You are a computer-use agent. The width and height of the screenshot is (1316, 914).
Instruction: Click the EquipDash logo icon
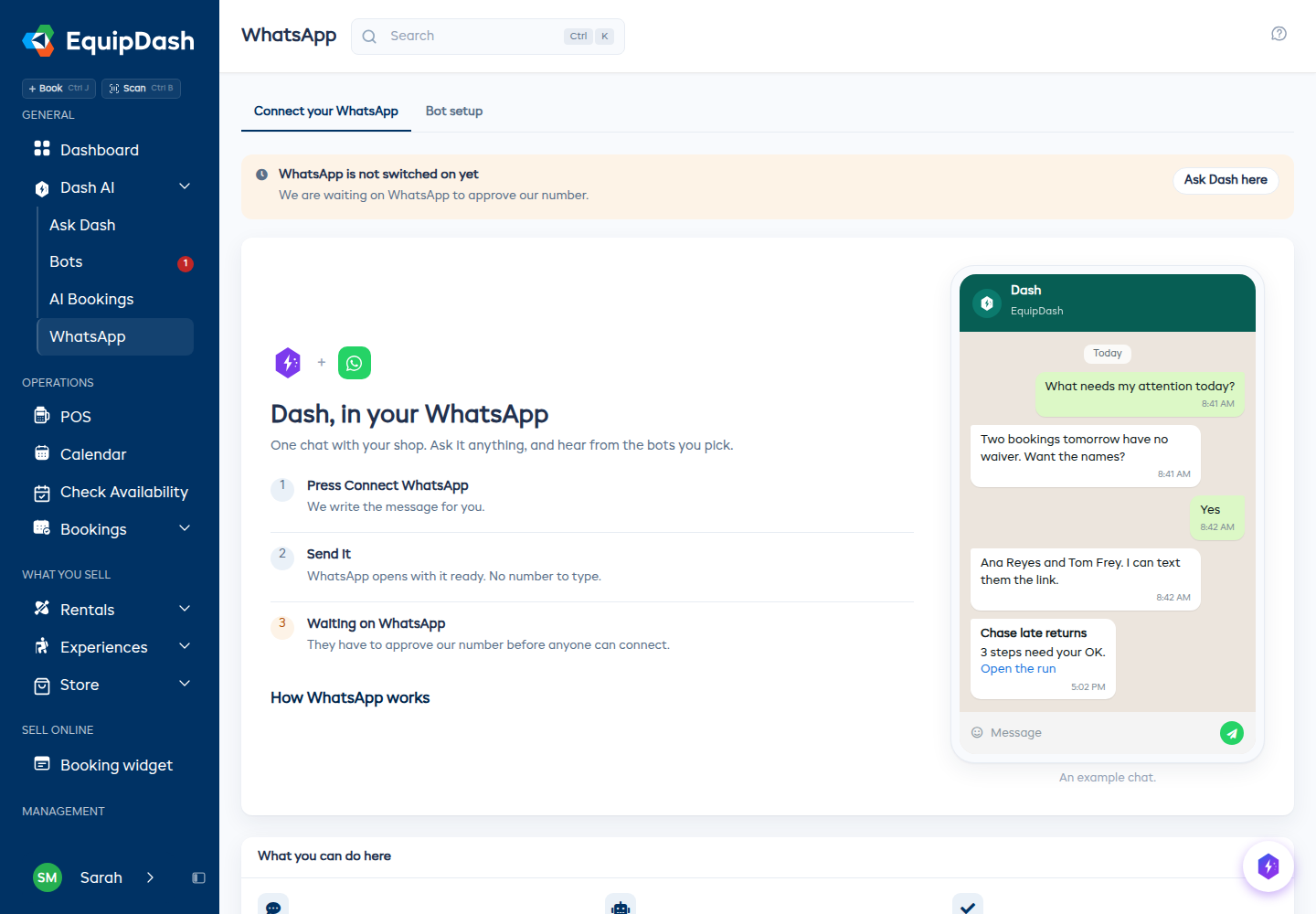tap(38, 40)
